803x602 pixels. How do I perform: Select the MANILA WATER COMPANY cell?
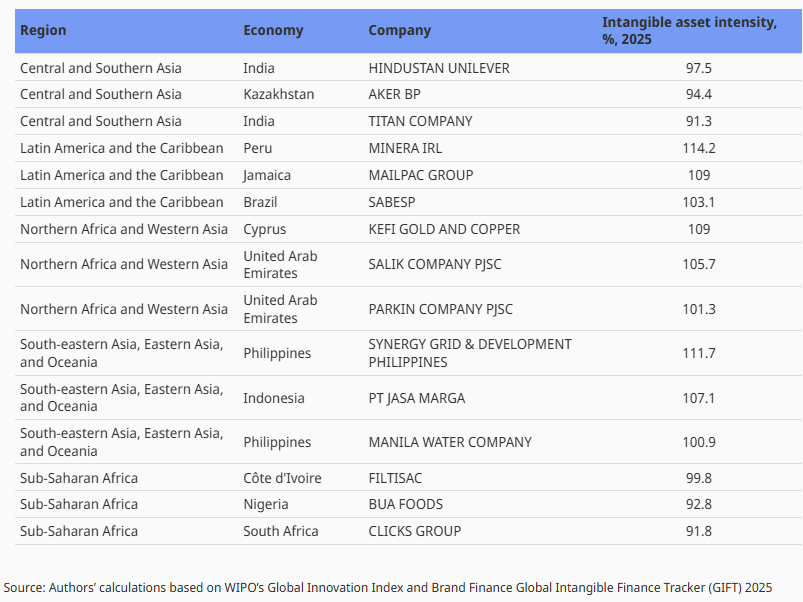pyautogui.click(x=450, y=442)
